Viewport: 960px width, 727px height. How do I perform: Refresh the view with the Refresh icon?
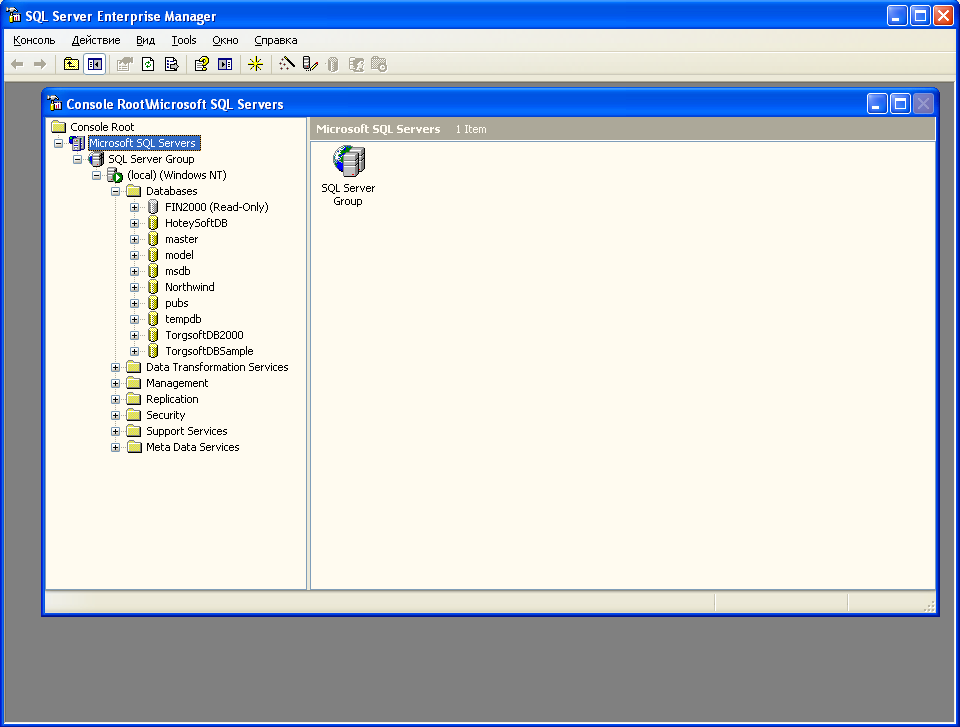click(x=148, y=64)
